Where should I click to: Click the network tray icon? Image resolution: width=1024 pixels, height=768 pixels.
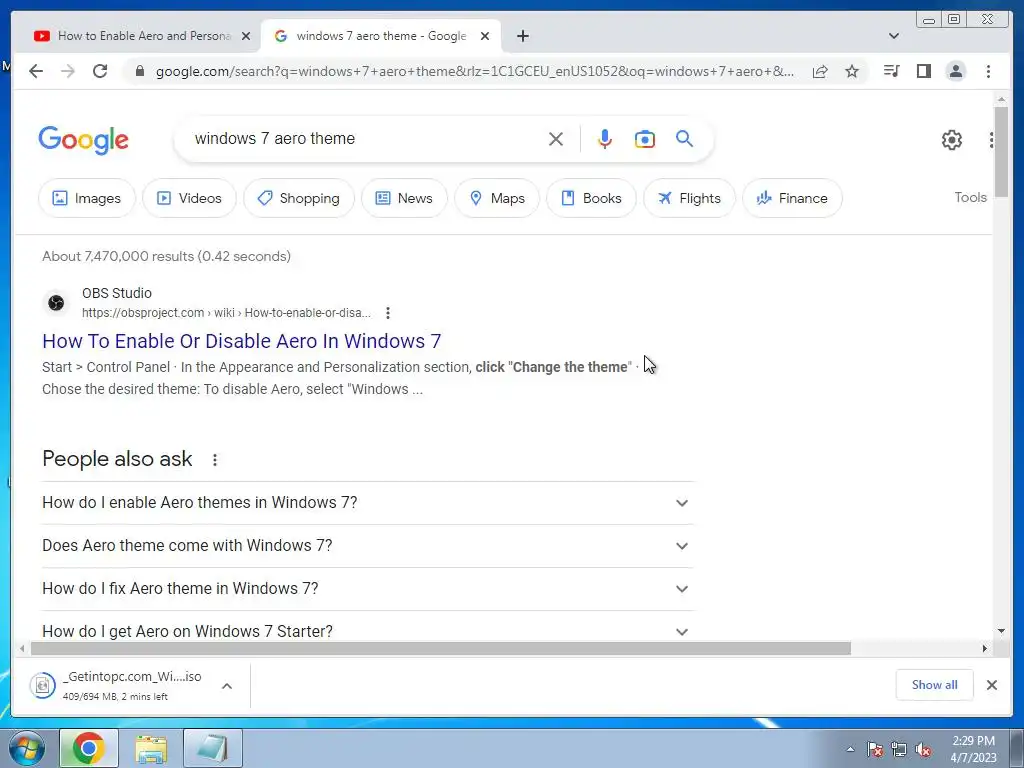tap(899, 749)
